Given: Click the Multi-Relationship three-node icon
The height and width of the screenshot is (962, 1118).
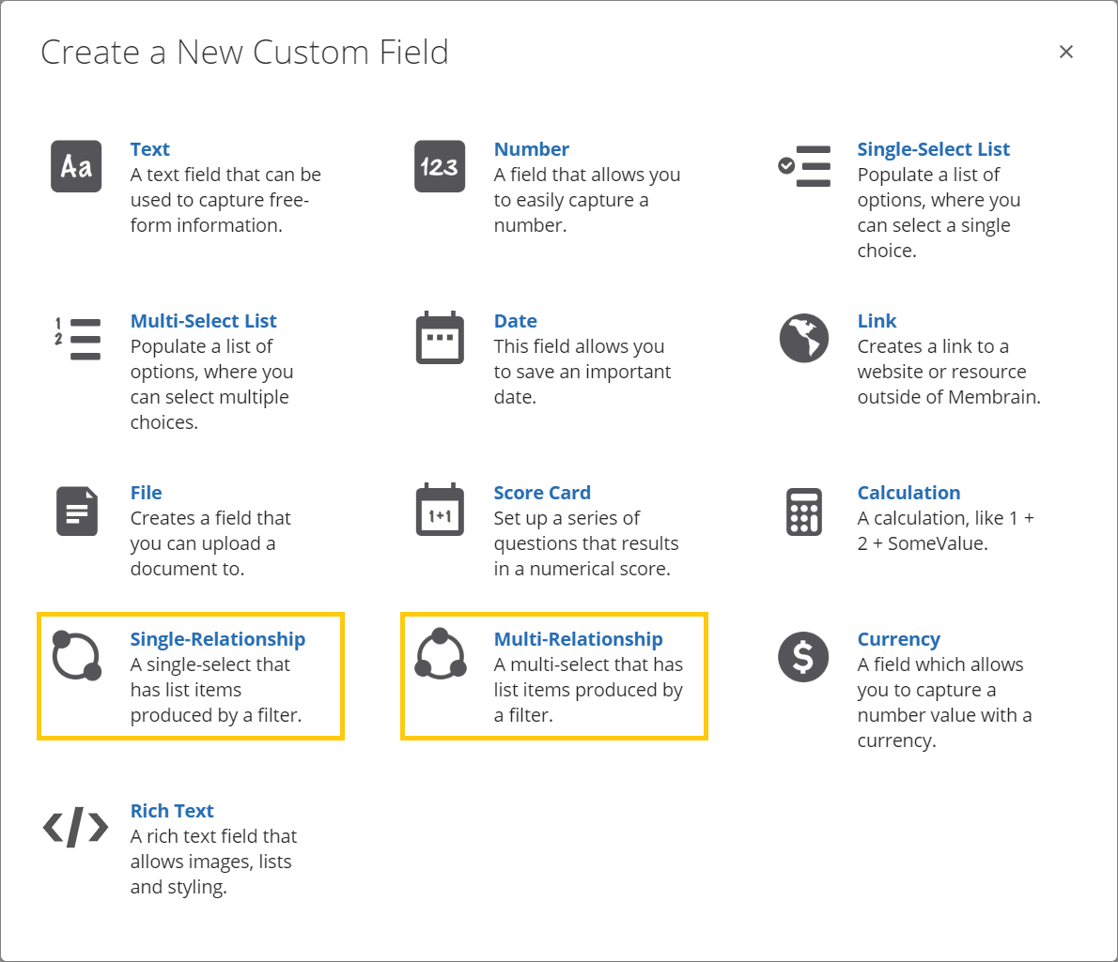Looking at the screenshot, I should pyautogui.click(x=441, y=653).
